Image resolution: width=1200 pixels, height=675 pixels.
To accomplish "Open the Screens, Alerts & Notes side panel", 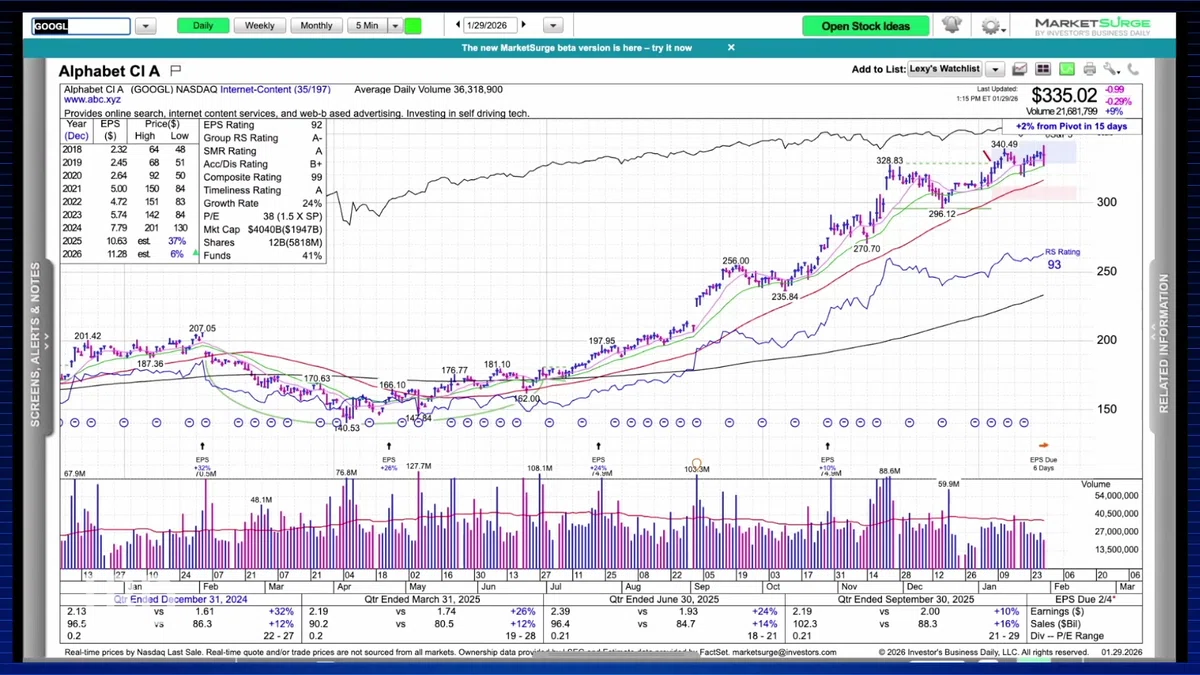I will [x=35, y=345].
